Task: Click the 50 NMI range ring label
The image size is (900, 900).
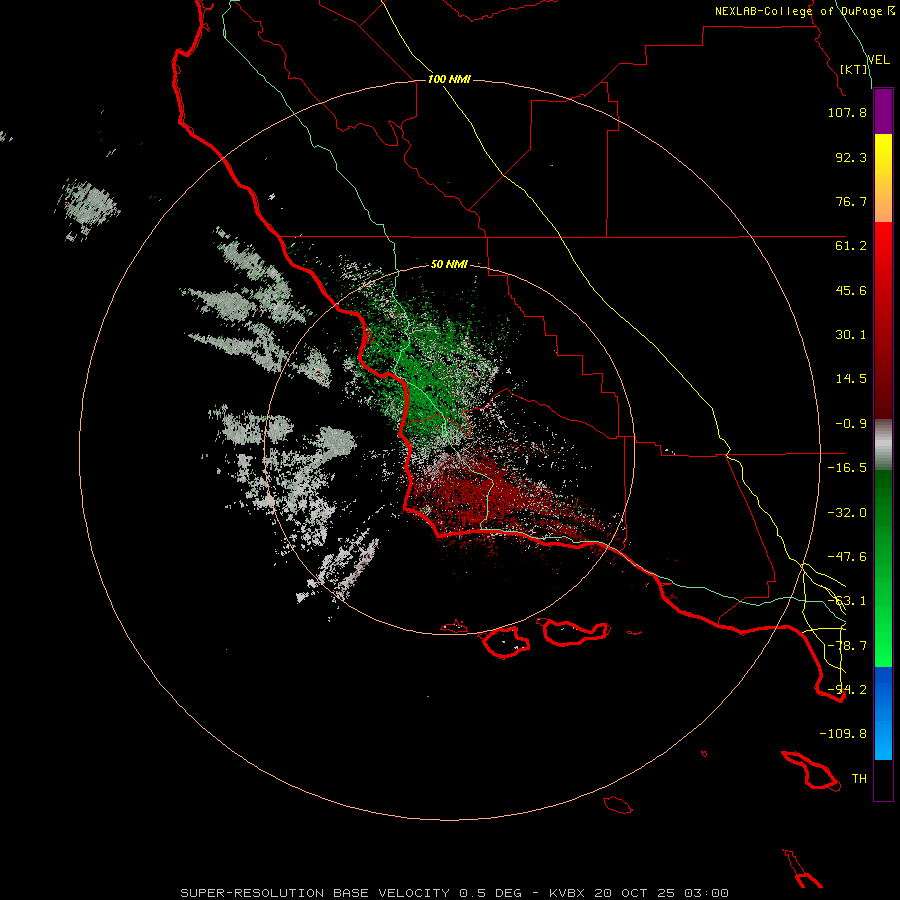Action: [x=449, y=264]
